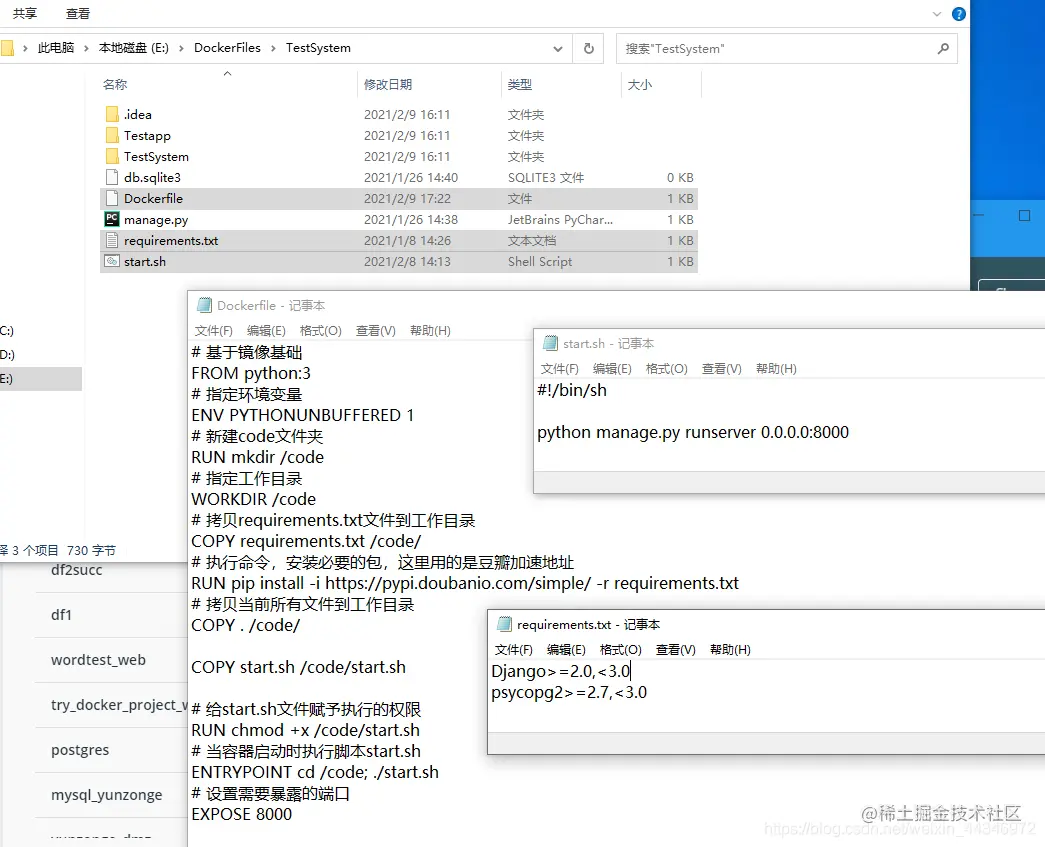Open 帮助(H) menu in requirements.txt Notepad
1045x847 pixels.
[x=730, y=650]
